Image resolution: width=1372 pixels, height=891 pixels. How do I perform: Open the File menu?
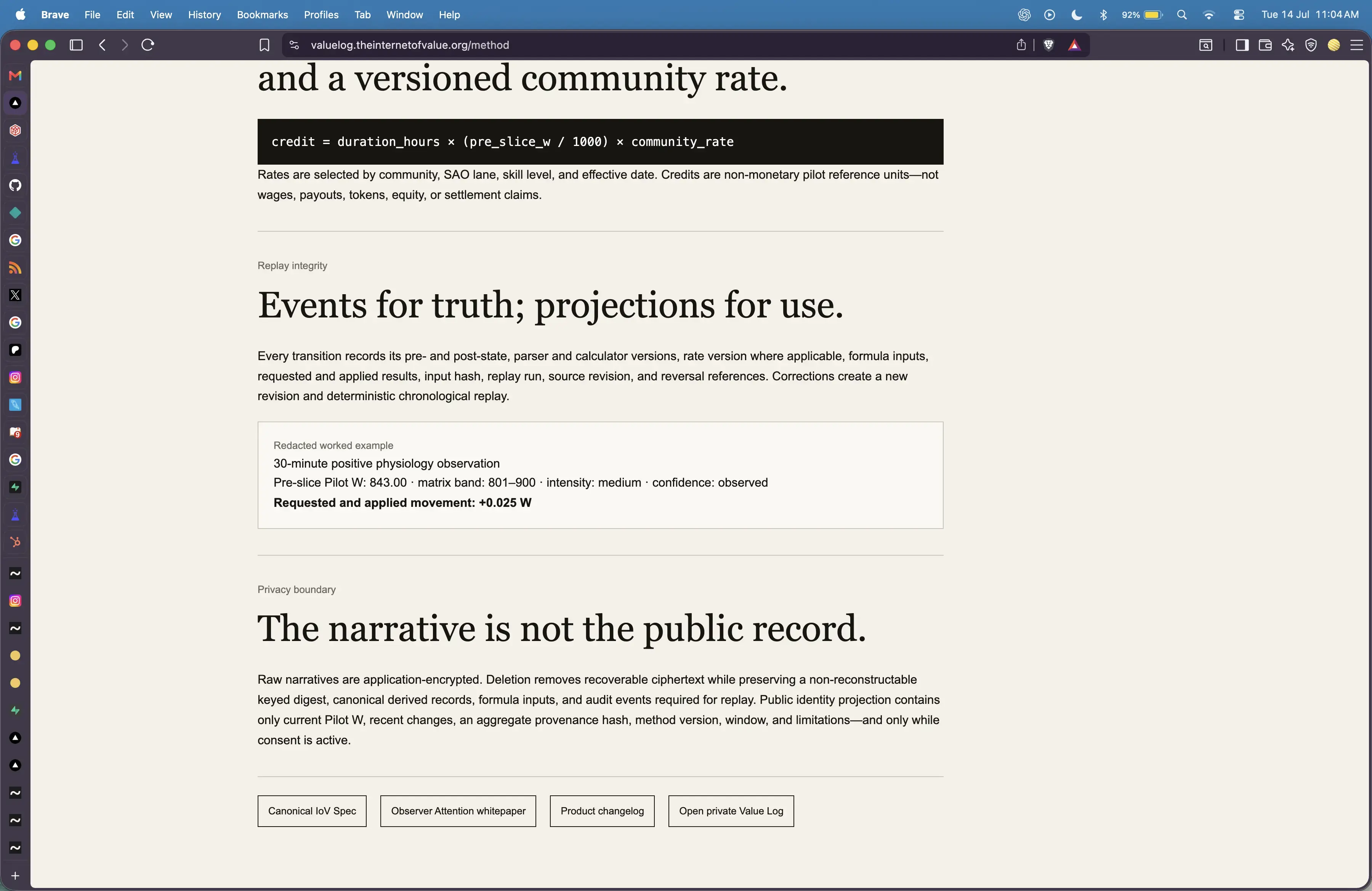point(92,14)
